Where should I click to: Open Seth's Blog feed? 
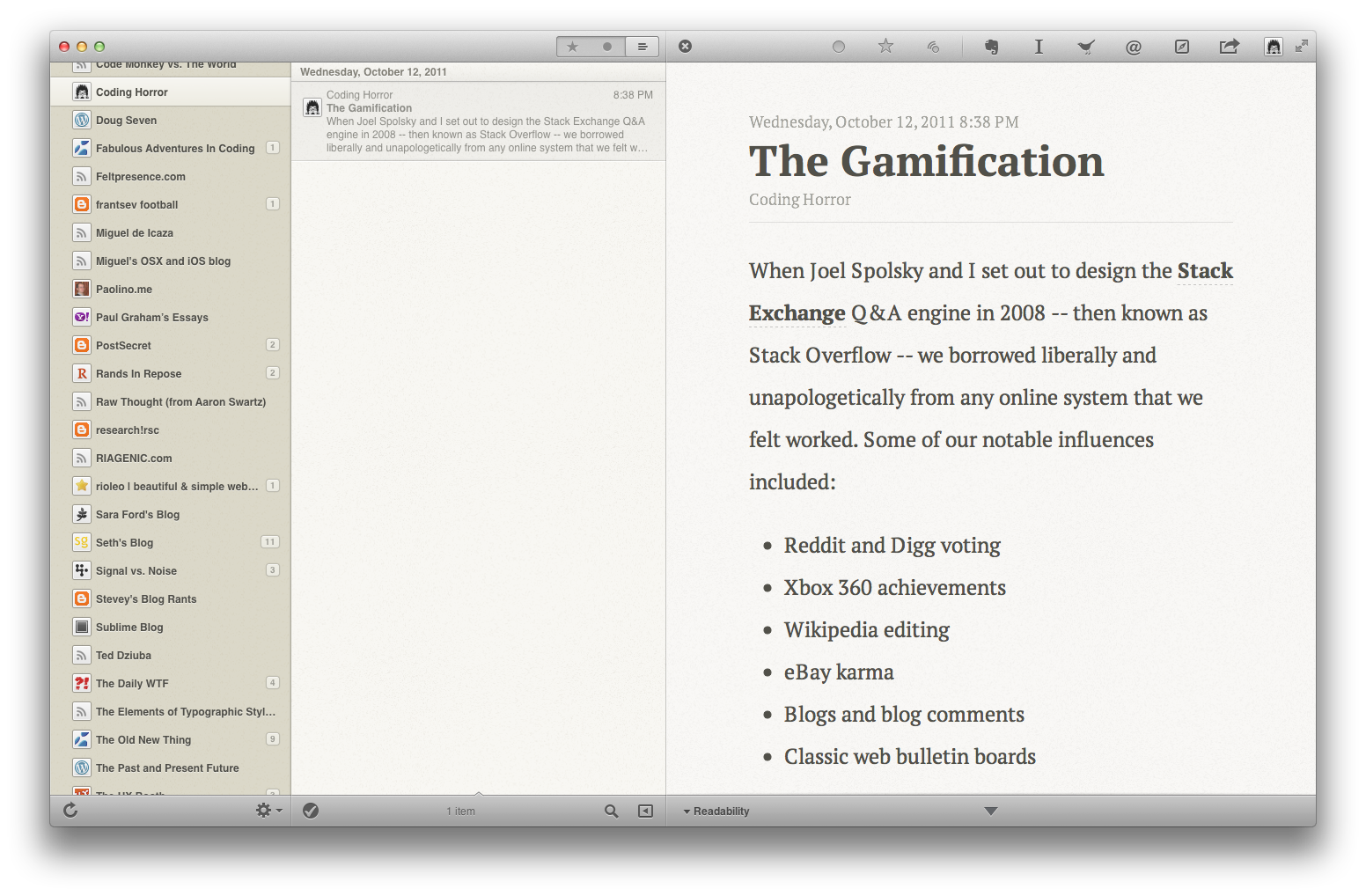(171, 542)
